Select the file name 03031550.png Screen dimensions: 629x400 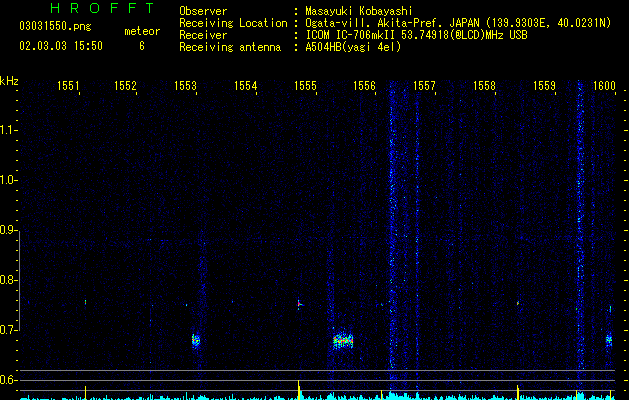point(55,27)
